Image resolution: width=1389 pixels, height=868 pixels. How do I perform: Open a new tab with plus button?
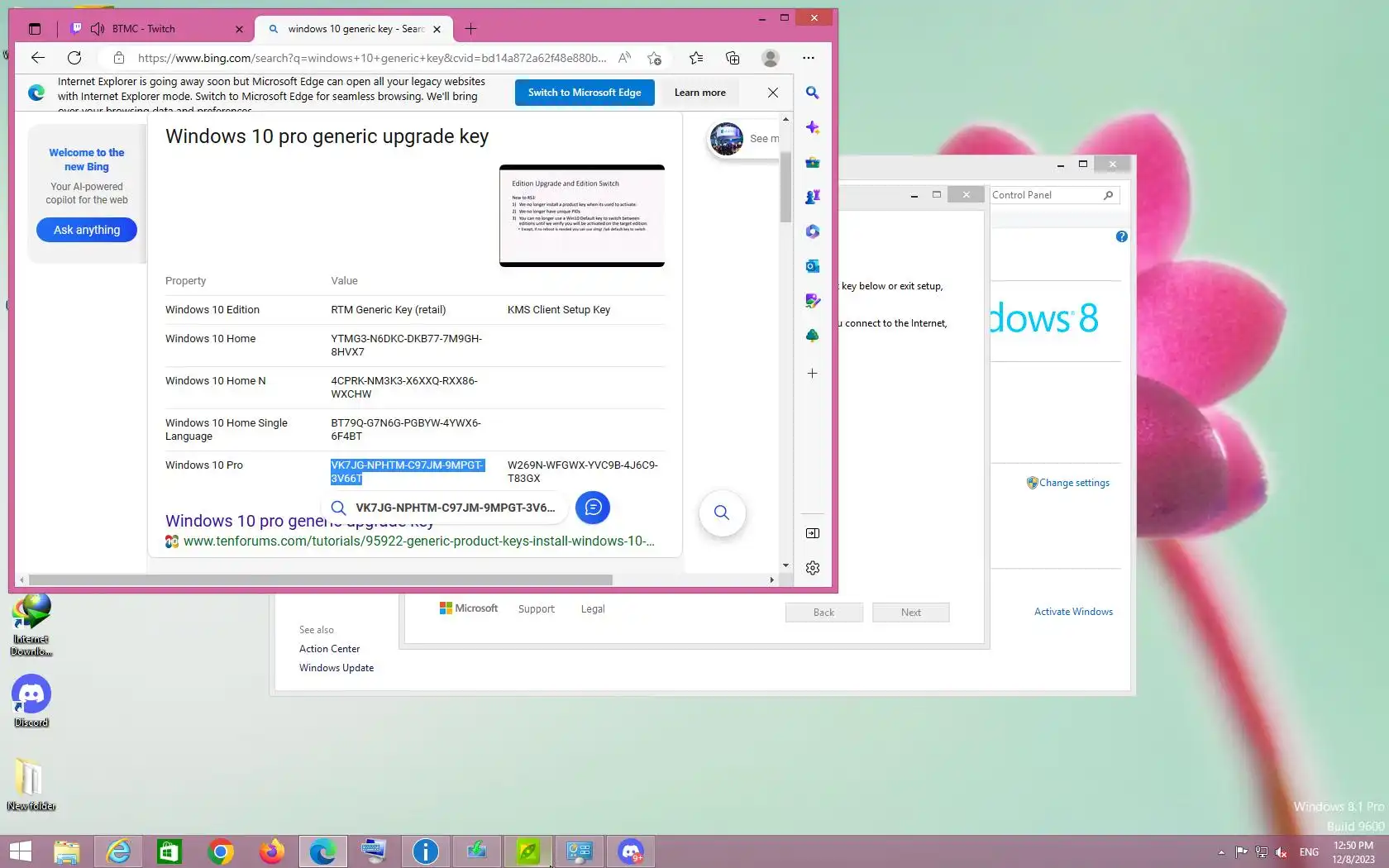coord(471,29)
